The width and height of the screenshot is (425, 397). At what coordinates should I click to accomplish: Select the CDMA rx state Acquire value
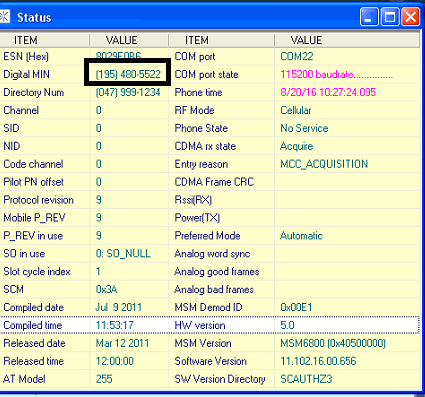296,146
